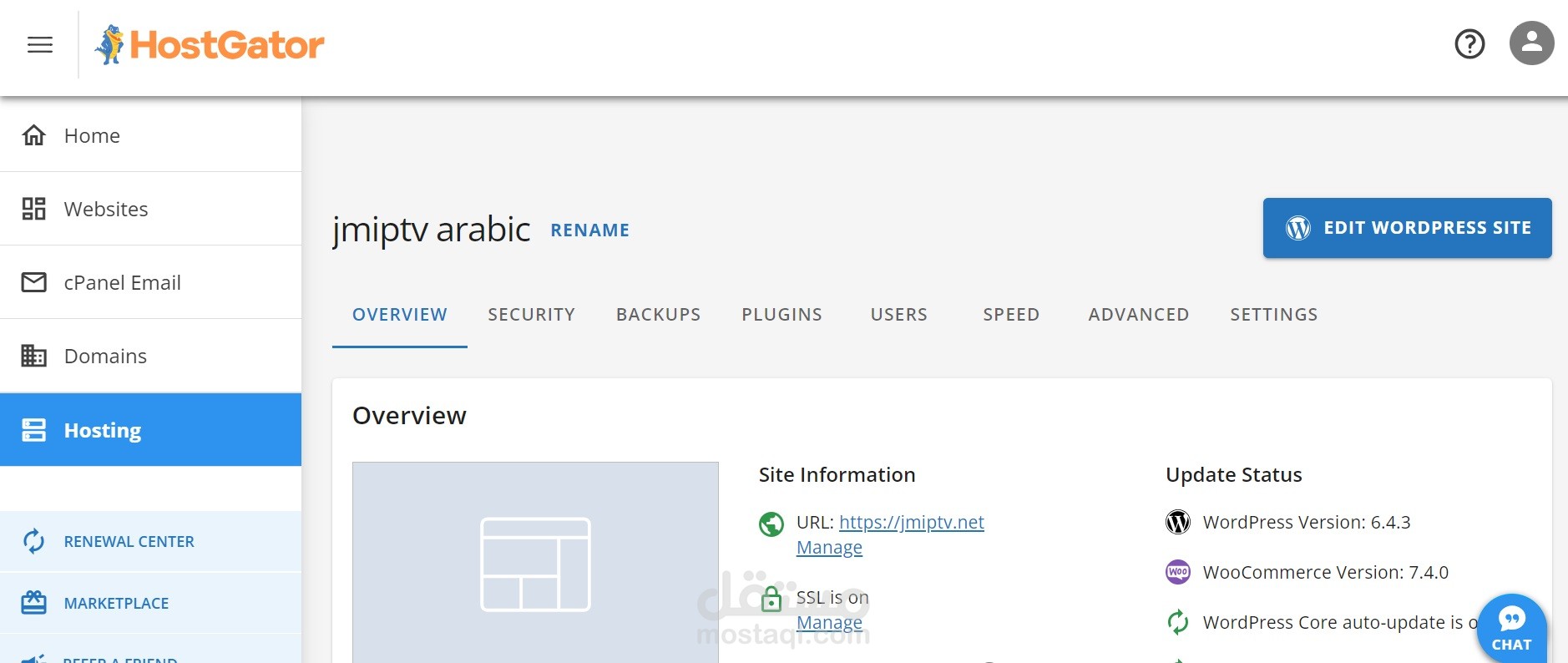Click the Edit WordPress Site button
The image size is (1568, 663).
tap(1407, 228)
